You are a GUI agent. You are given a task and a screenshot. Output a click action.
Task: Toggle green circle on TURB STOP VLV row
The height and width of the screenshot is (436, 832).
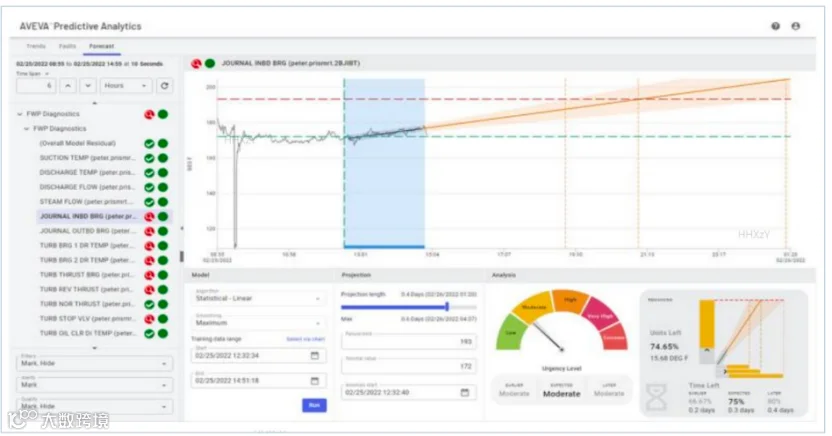tap(163, 319)
